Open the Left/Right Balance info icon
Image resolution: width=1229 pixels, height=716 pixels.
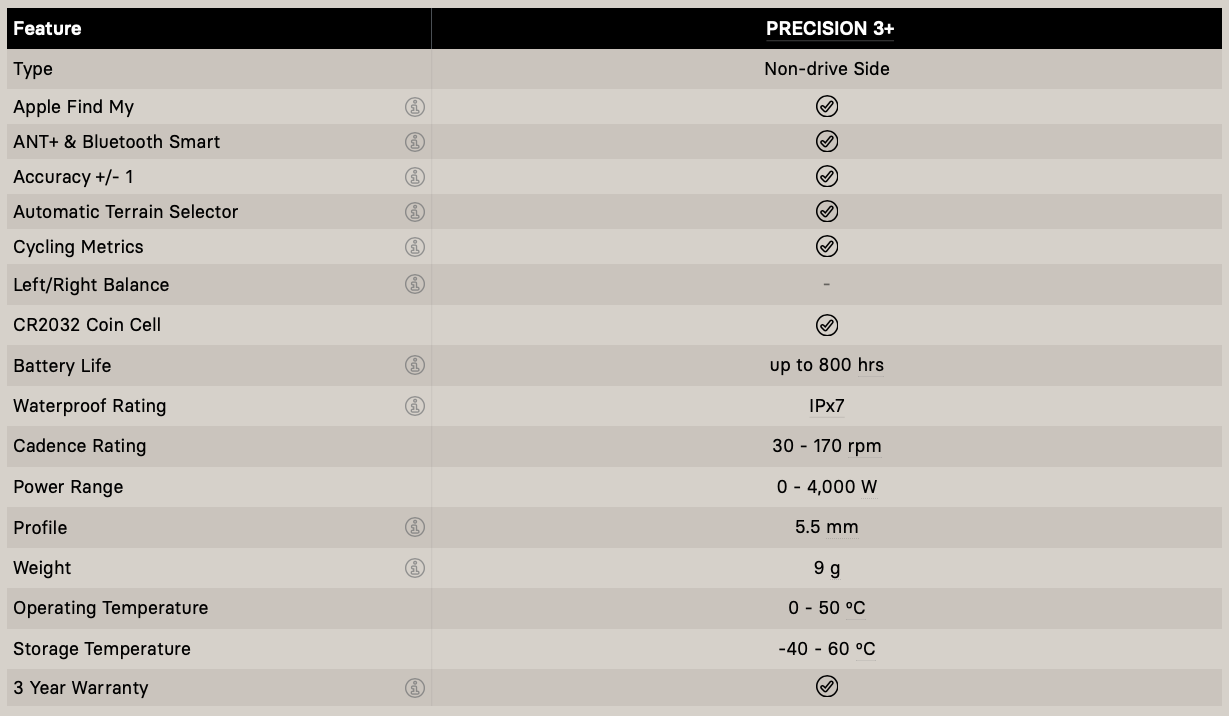pos(415,284)
